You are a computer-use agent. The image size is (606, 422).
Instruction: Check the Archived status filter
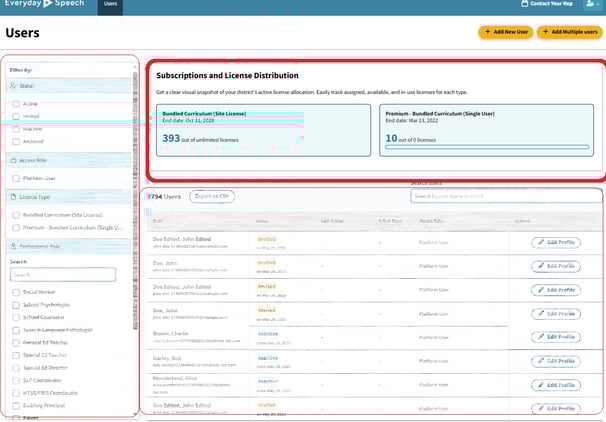pyautogui.click(x=16, y=141)
